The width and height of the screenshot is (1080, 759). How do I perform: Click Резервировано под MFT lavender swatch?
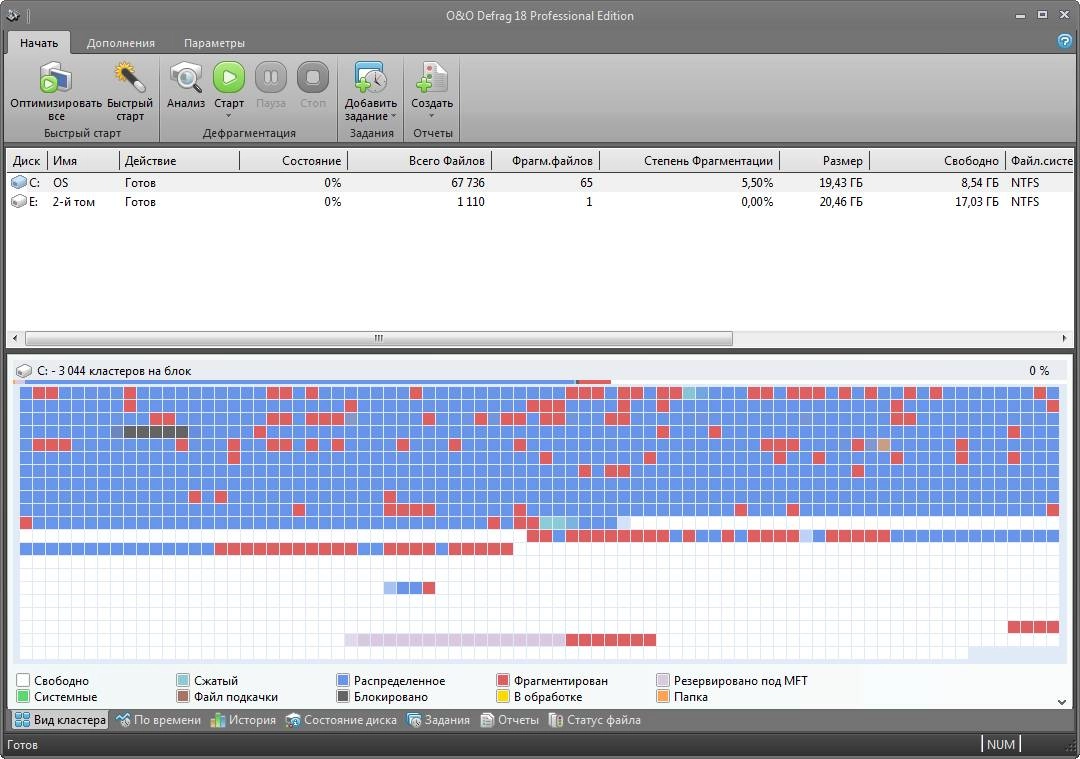pos(663,680)
